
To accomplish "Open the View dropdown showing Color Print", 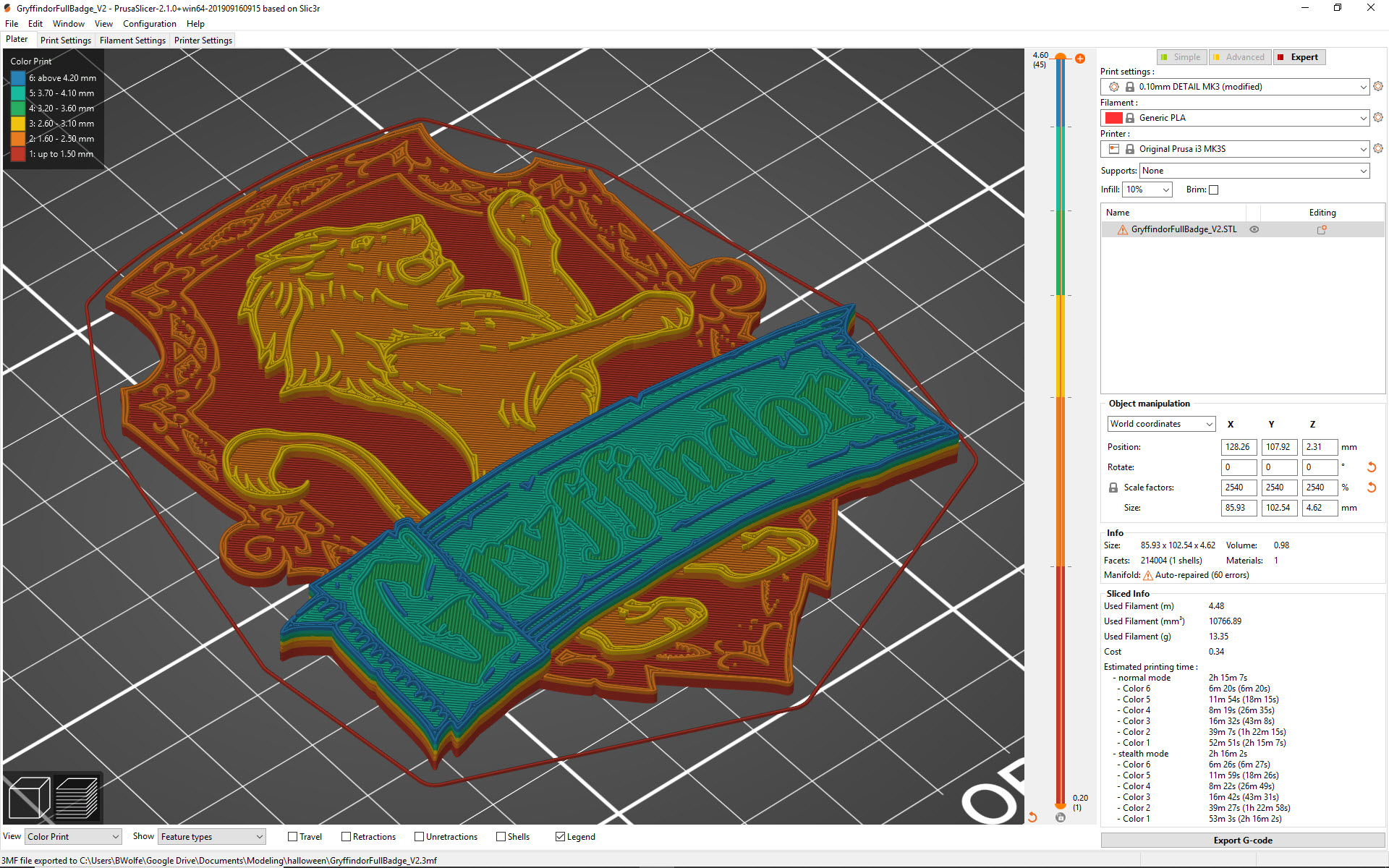I will (73, 837).
